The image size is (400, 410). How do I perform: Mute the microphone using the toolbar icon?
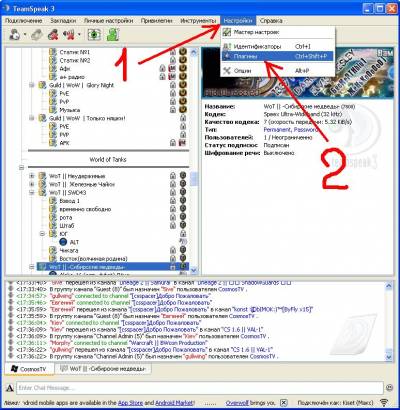53,35
